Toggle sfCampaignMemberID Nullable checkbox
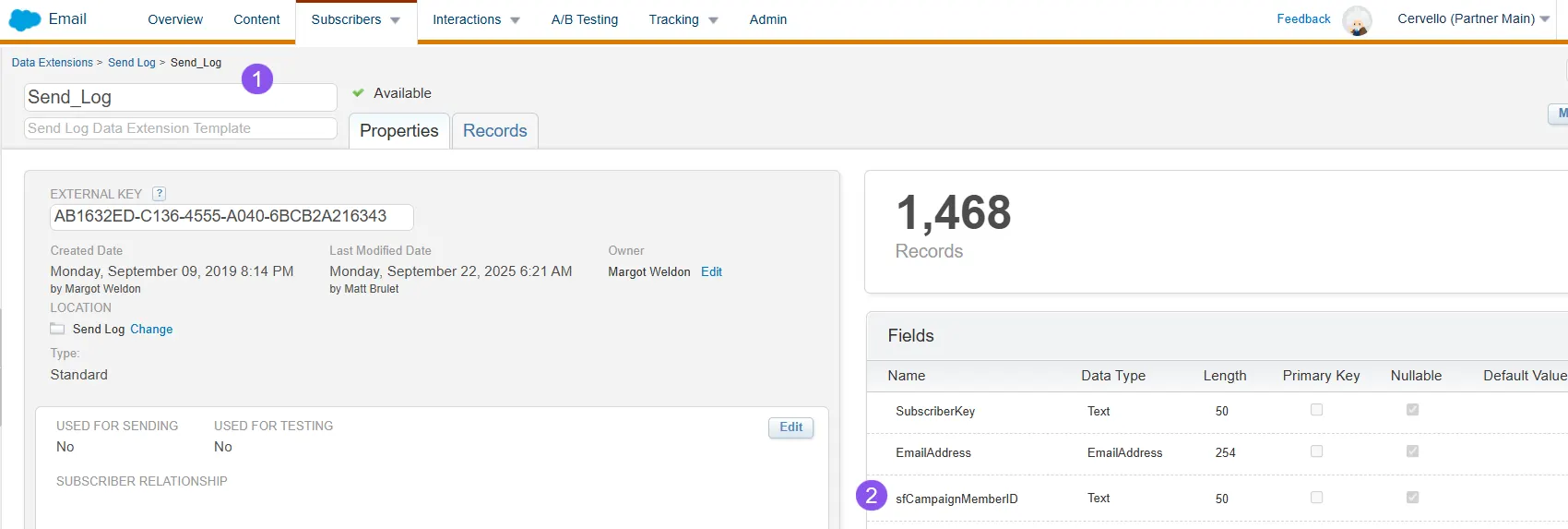The width and height of the screenshot is (1568, 529). click(x=1412, y=498)
